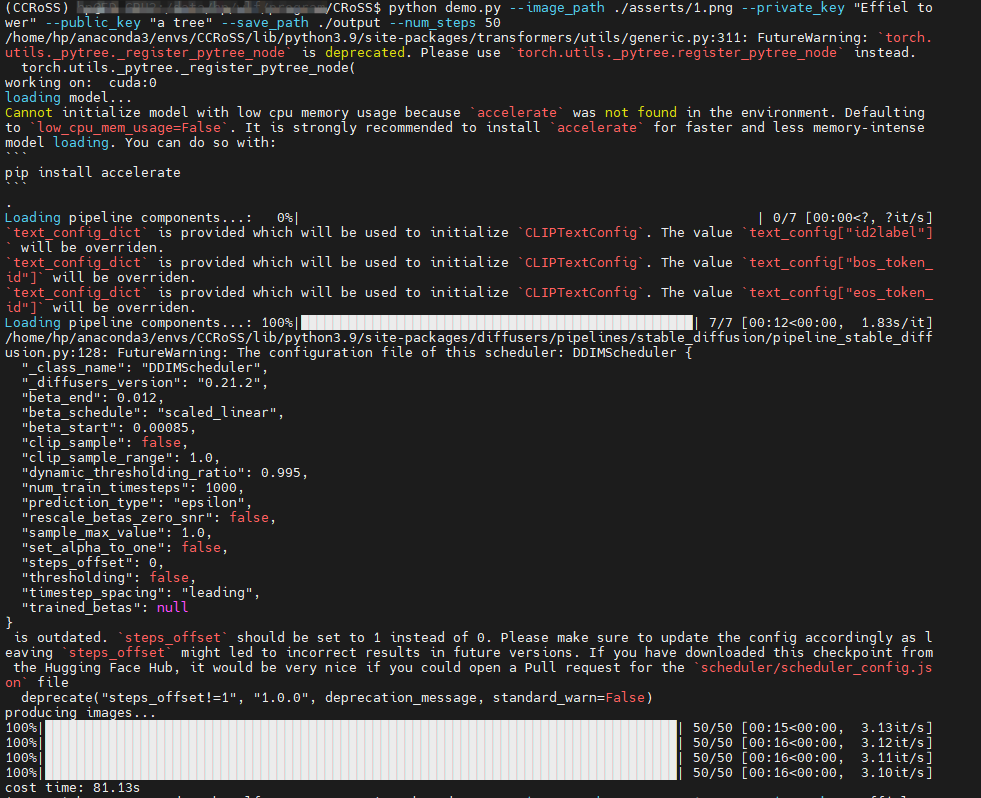Click the 'scheduler/scheduler_config.js' red text

point(816,668)
